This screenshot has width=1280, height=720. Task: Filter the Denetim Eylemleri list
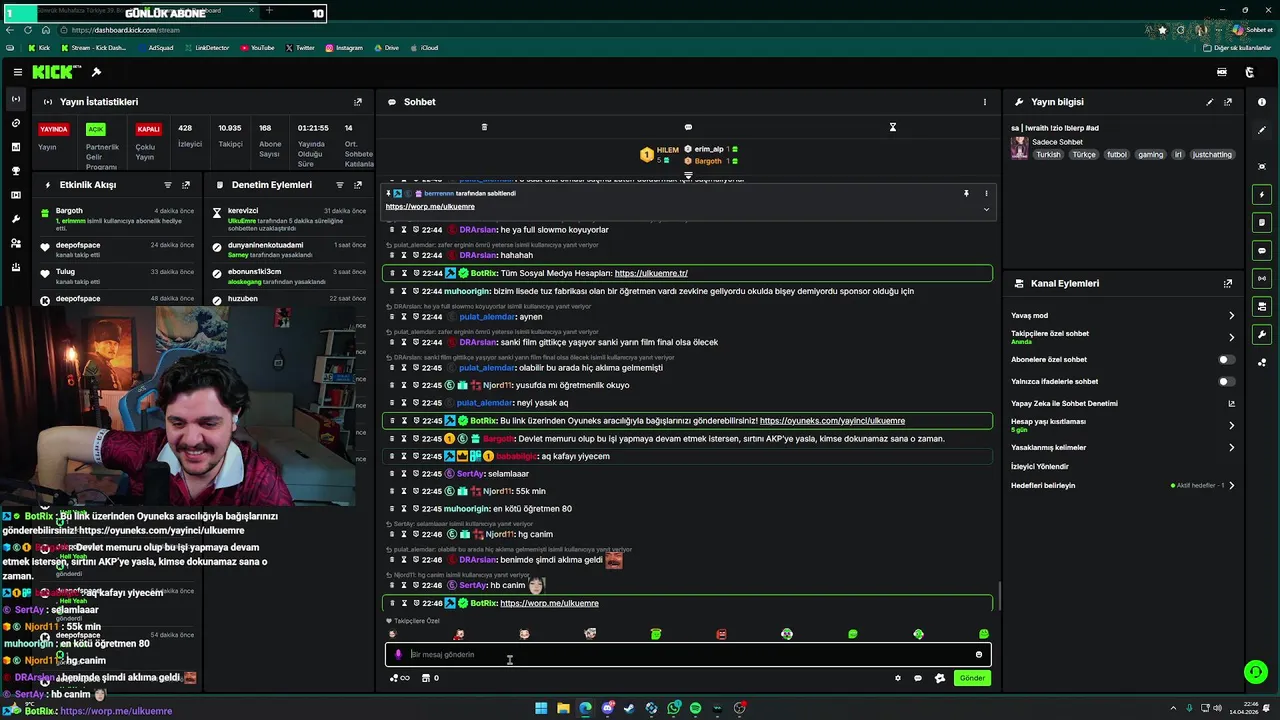[x=340, y=185]
